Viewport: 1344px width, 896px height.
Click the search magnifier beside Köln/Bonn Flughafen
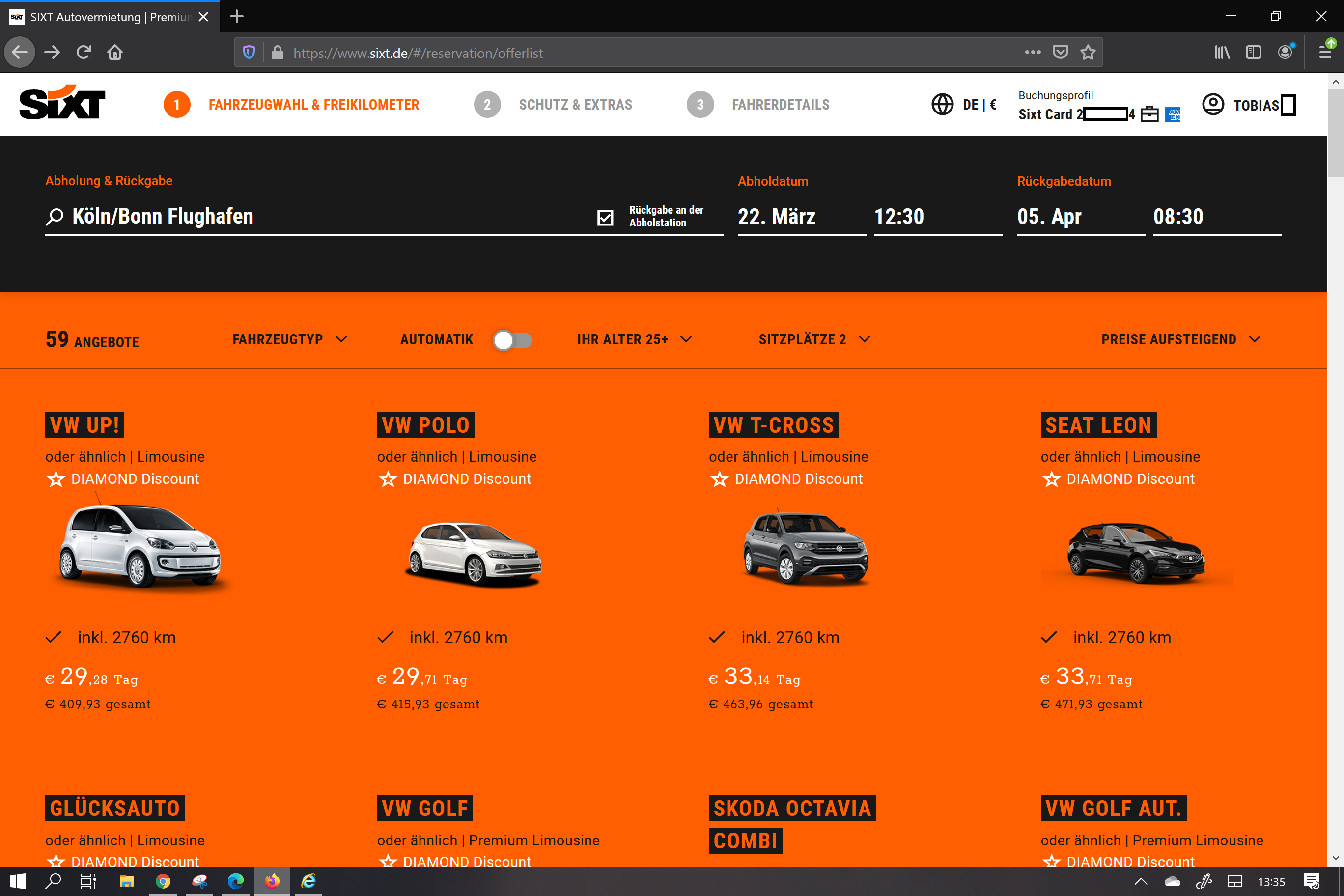click(55, 217)
